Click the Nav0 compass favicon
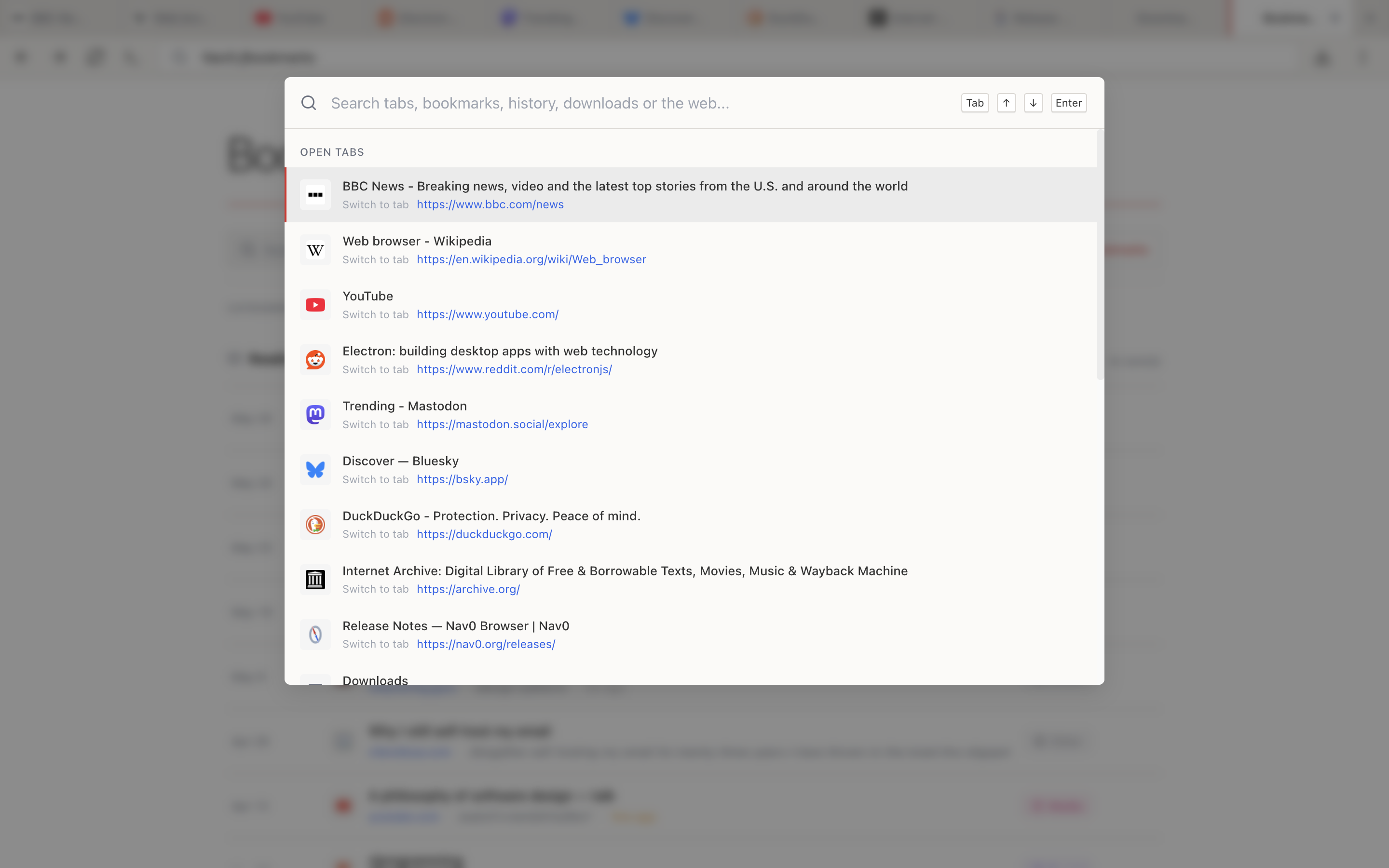The width and height of the screenshot is (1389, 868). point(315,634)
